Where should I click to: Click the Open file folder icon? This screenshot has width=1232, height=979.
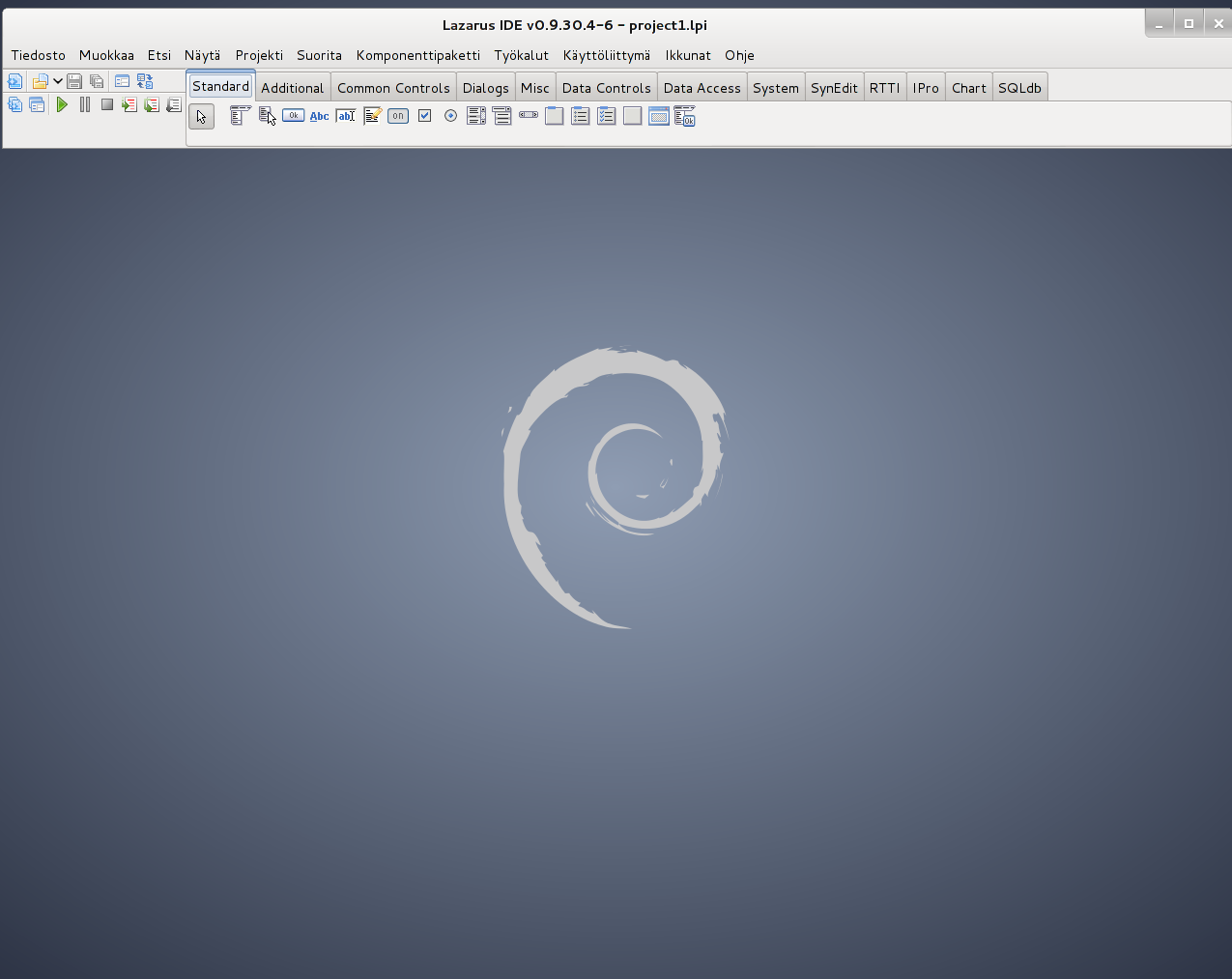(40, 81)
